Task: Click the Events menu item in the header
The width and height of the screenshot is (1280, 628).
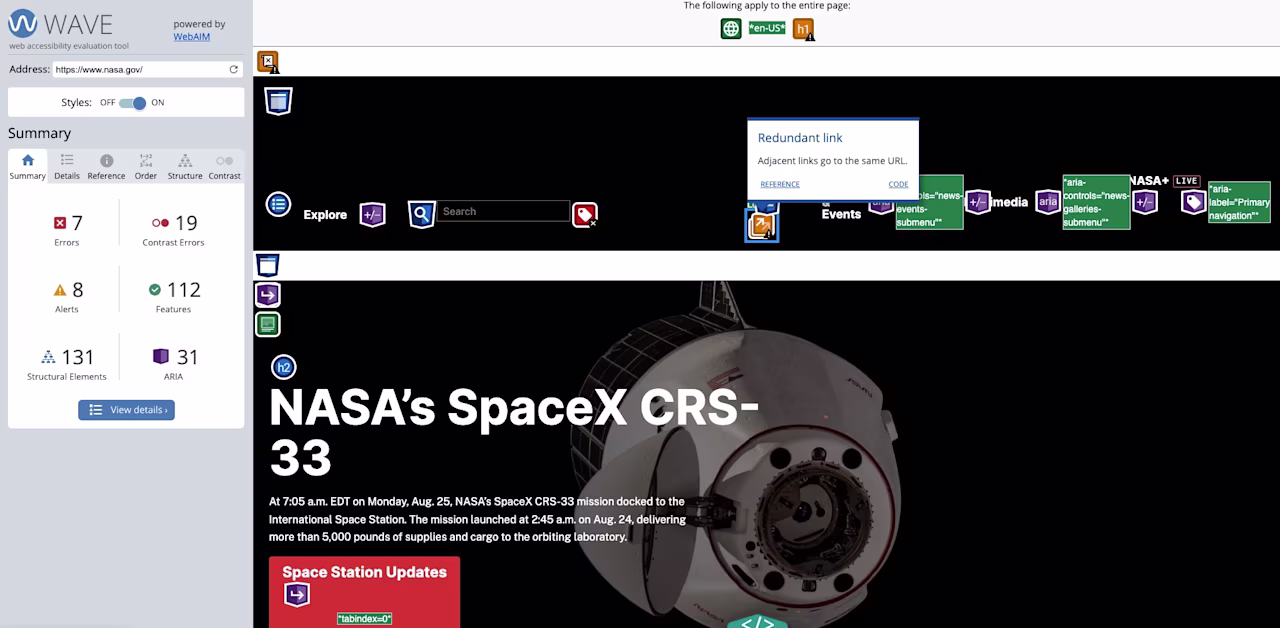Action: pyautogui.click(x=841, y=214)
